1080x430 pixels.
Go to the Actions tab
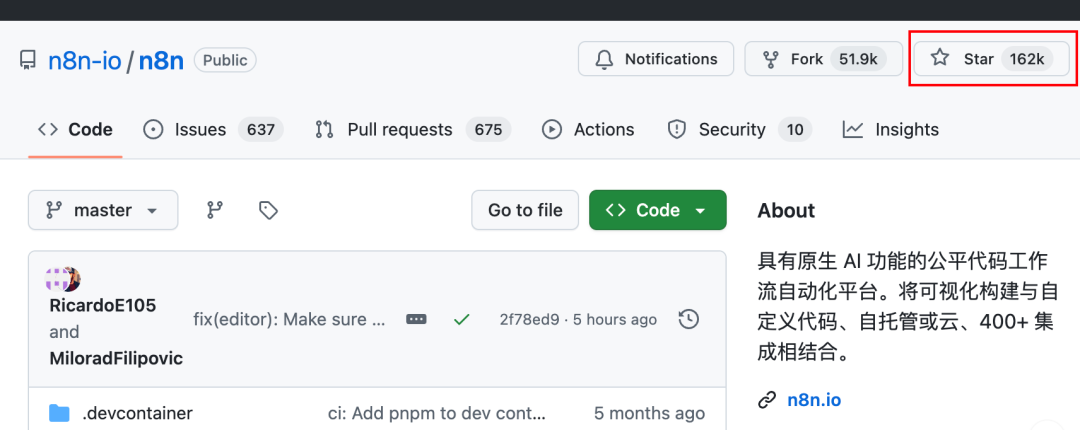coord(588,129)
